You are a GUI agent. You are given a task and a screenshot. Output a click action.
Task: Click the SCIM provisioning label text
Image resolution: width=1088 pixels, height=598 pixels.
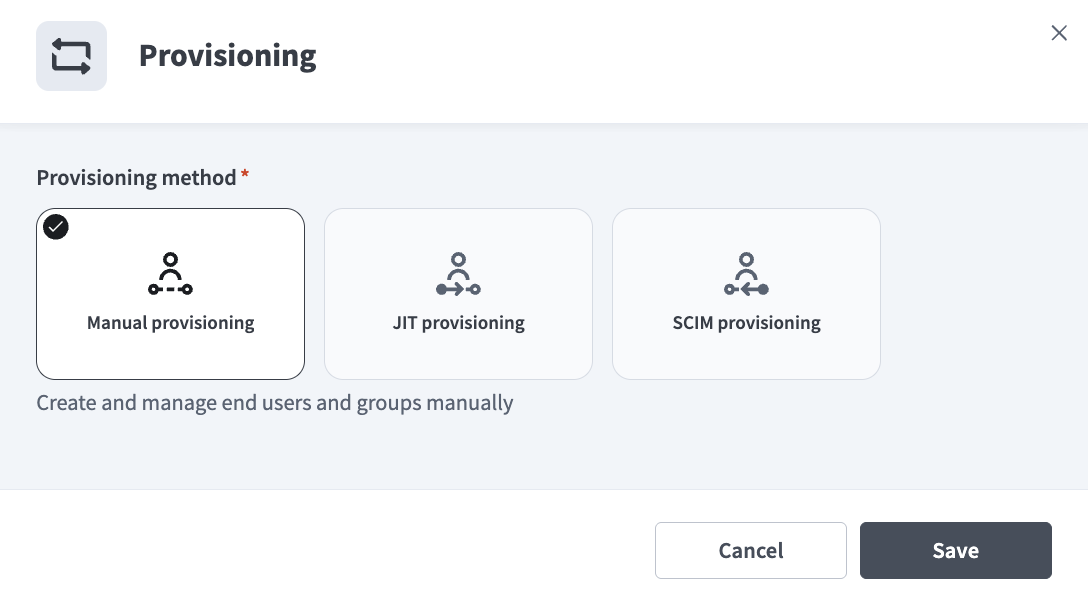(746, 323)
